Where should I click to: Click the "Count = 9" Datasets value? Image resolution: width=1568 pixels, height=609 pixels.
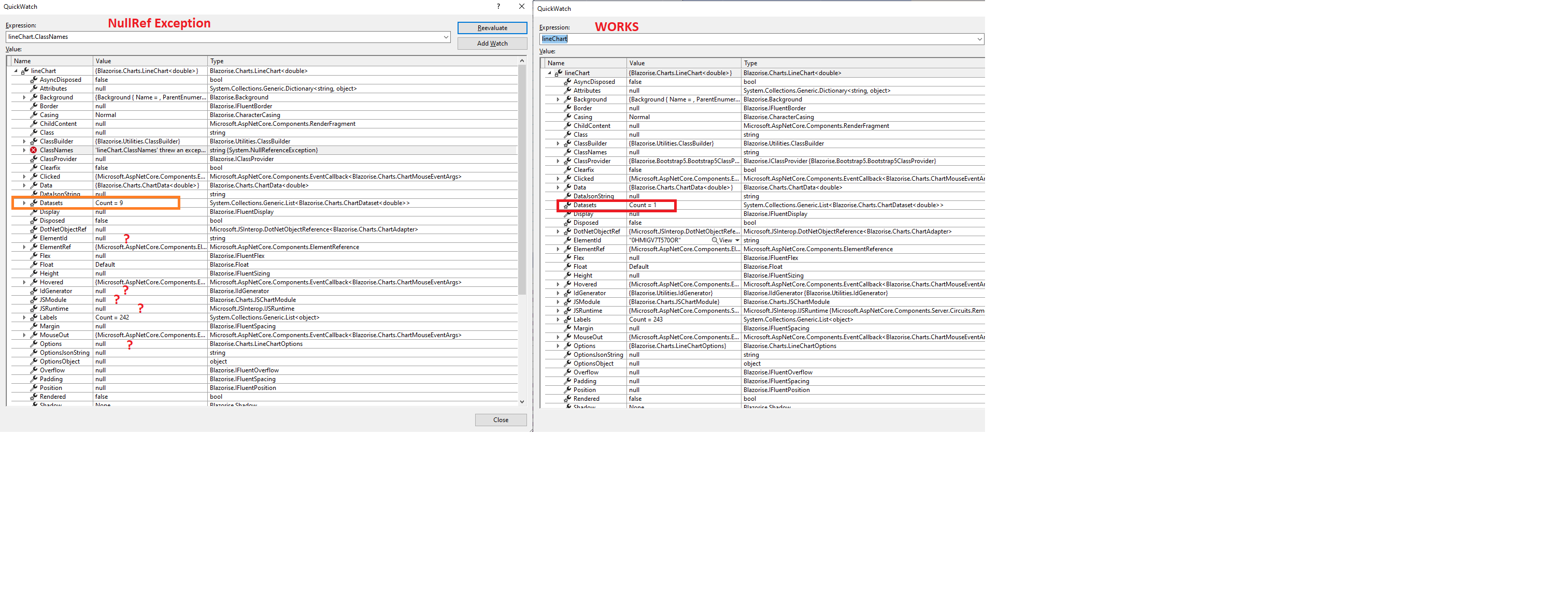click(x=109, y=203)
